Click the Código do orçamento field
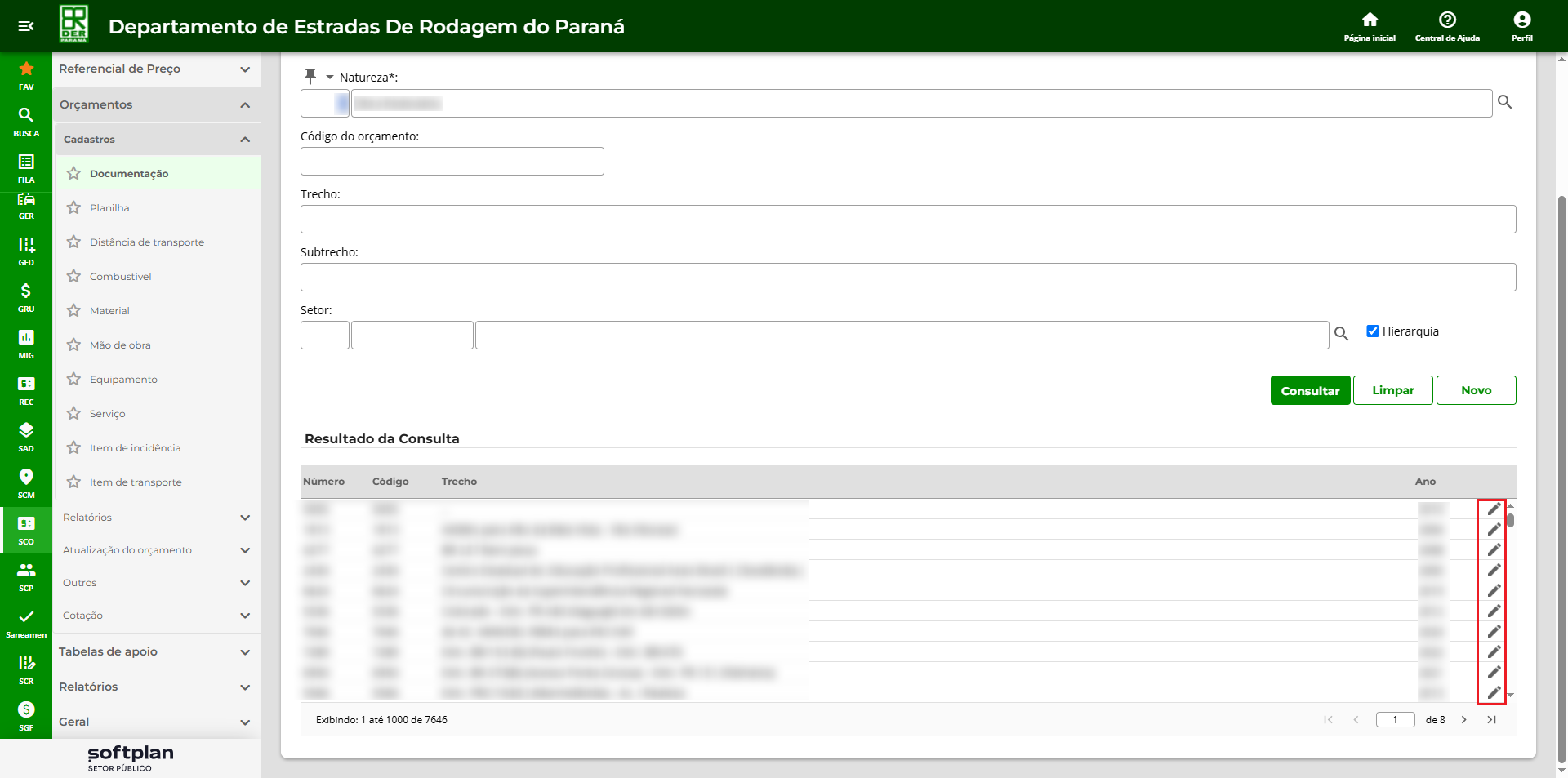Viewport: 1568px width, 778px height. pos(452,161)
